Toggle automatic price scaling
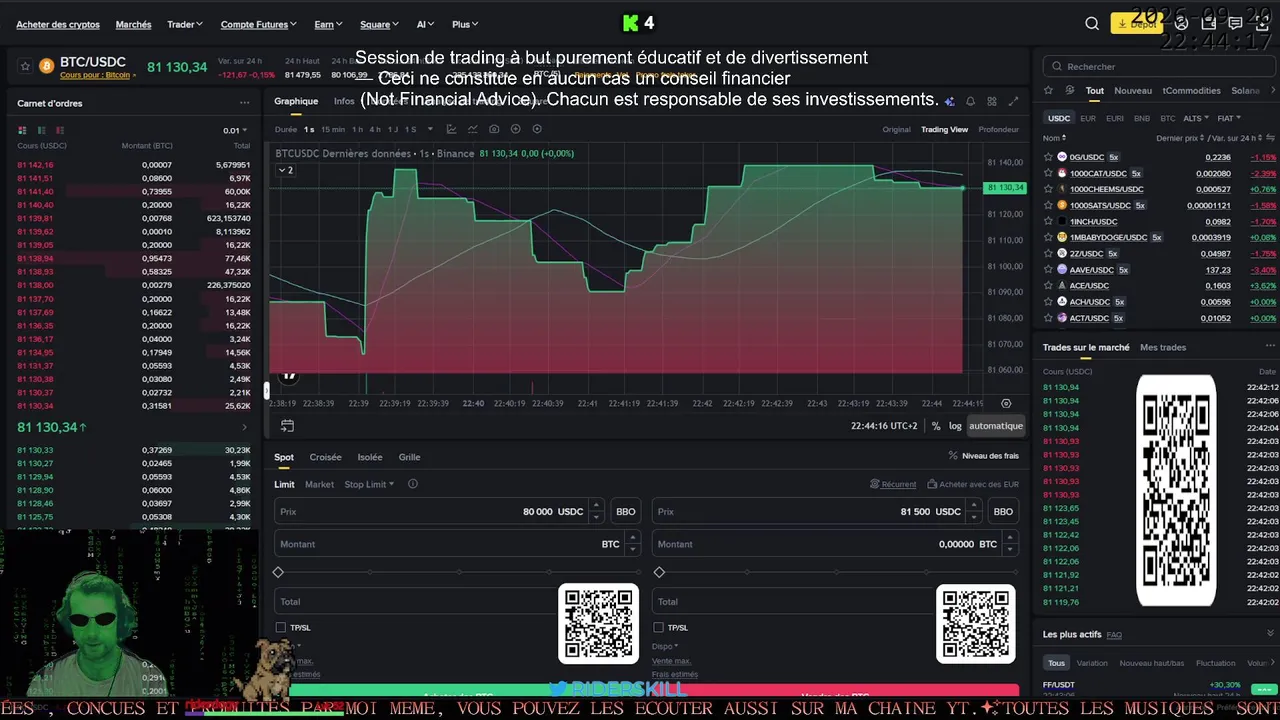 pos(995,426)
